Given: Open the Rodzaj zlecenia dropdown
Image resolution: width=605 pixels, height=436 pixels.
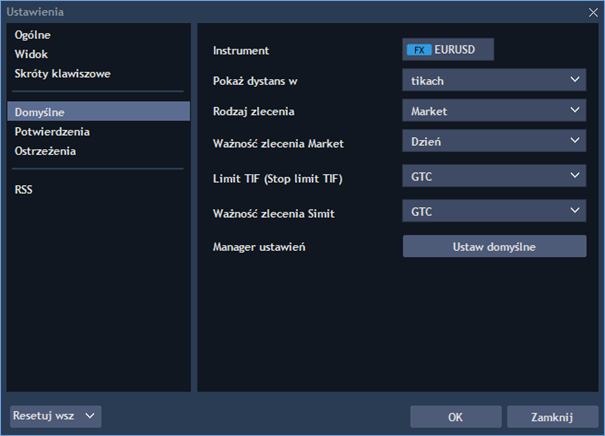Looking at the screenshot, I should pos(494,111).
